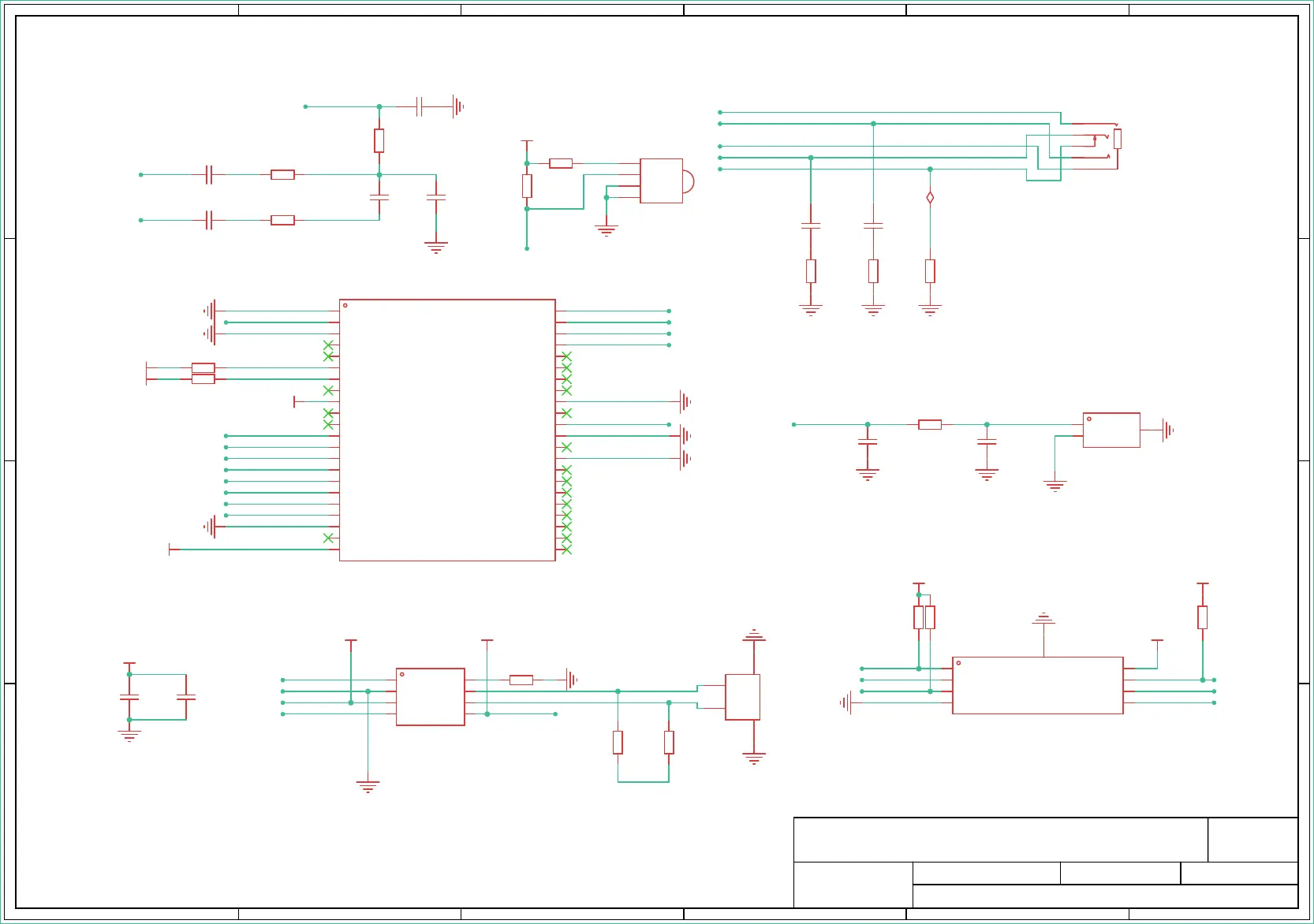Select lower stacked resistor left of the big IC
Screen dimensions: 1314x924
click(203, 379)
